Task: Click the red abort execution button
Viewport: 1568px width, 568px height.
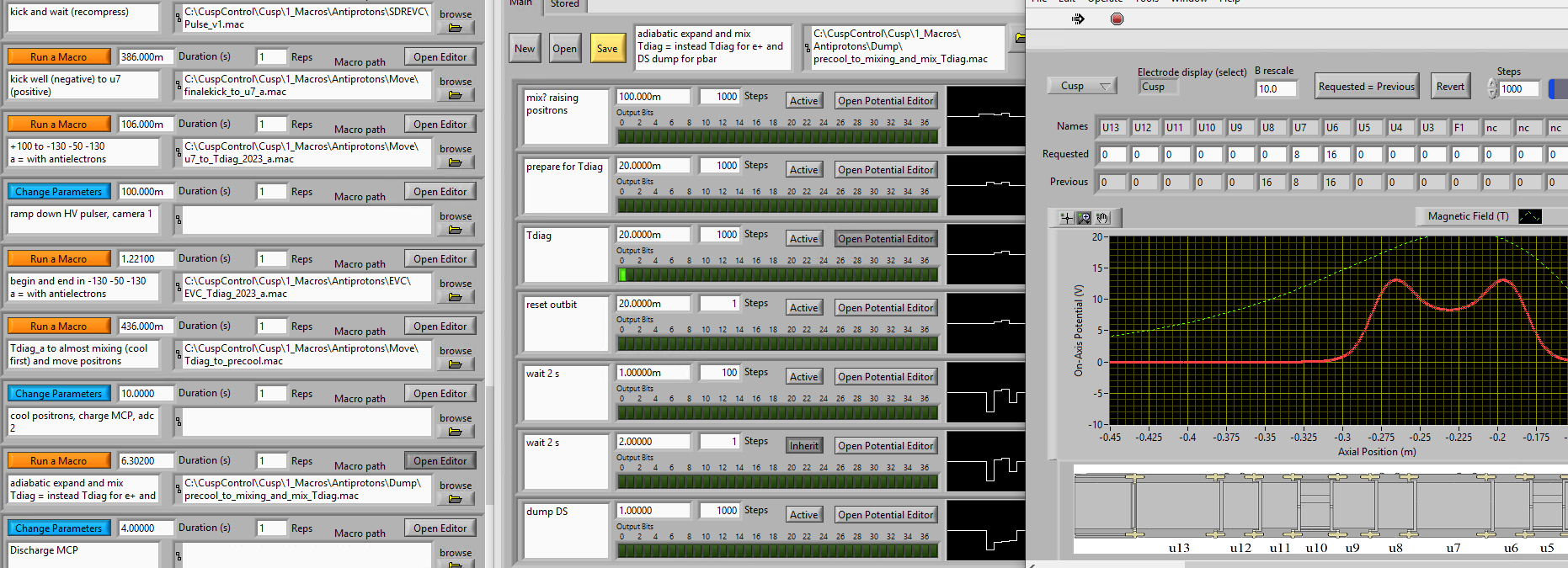Action: tap(1117, 19)
